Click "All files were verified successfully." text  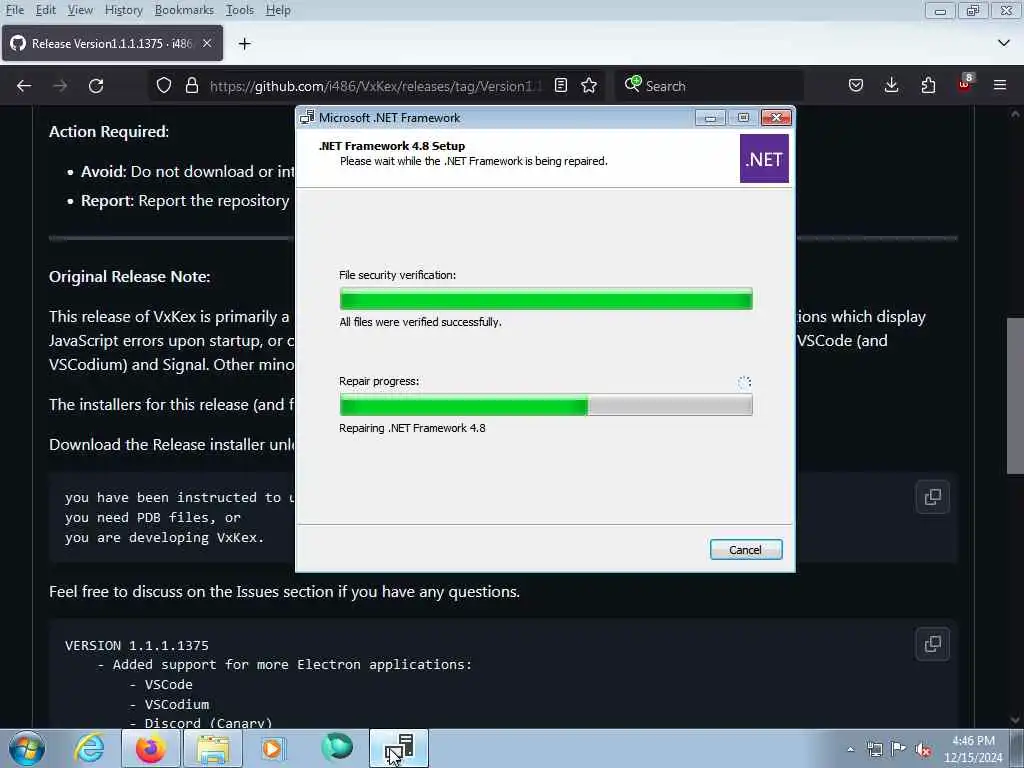421,322
